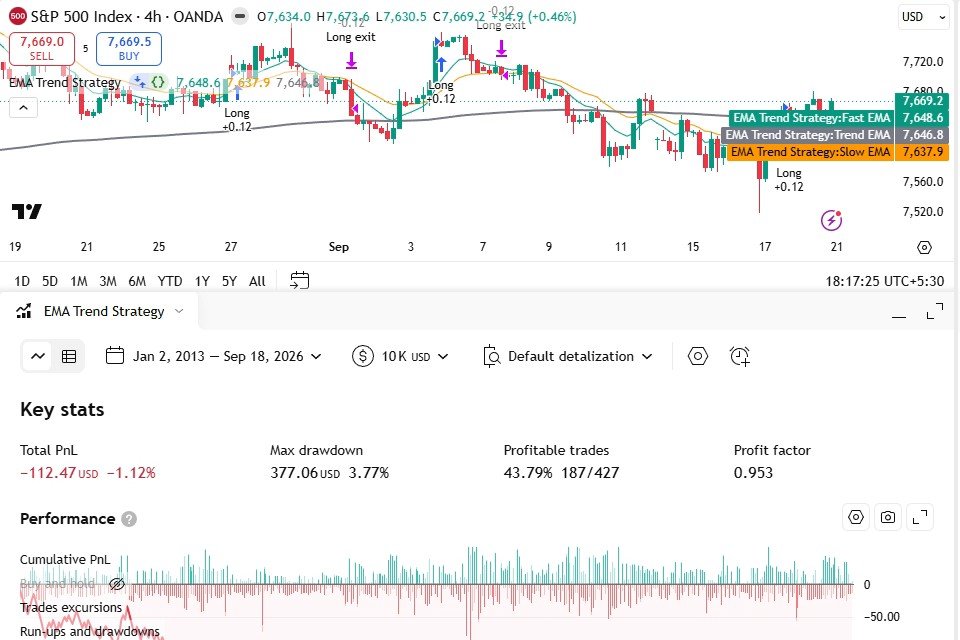Toggle Trades excursions legend entry

[x=71, y=607]
